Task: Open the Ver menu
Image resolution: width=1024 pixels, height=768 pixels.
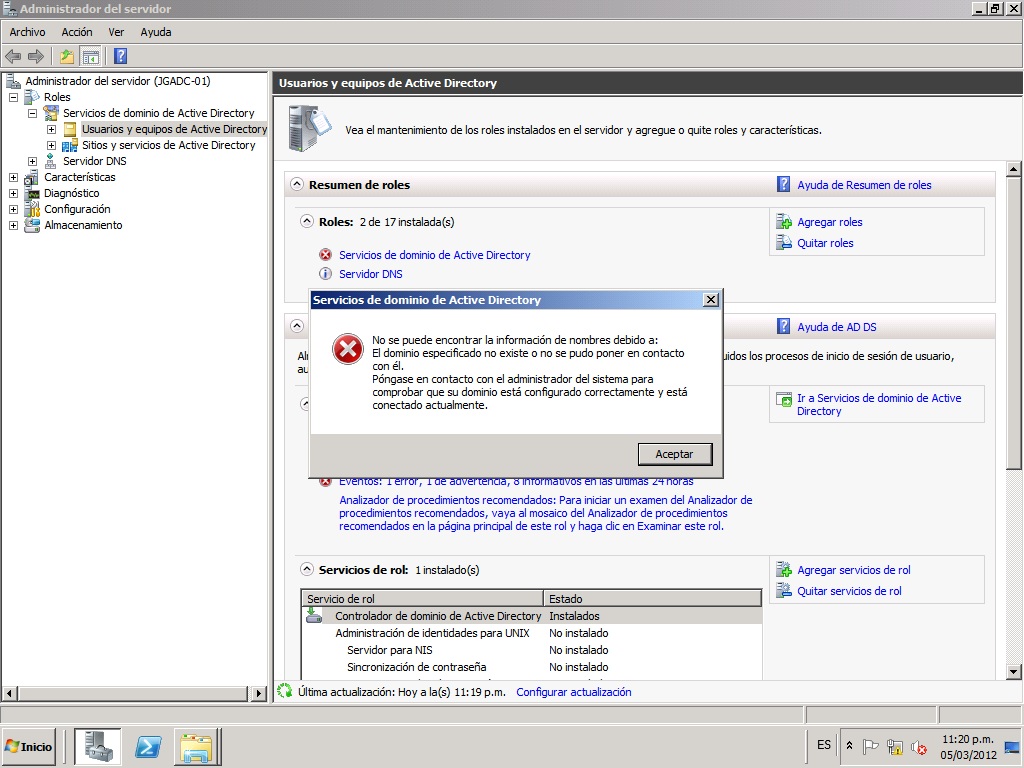Action: click(x=115, y=31)
